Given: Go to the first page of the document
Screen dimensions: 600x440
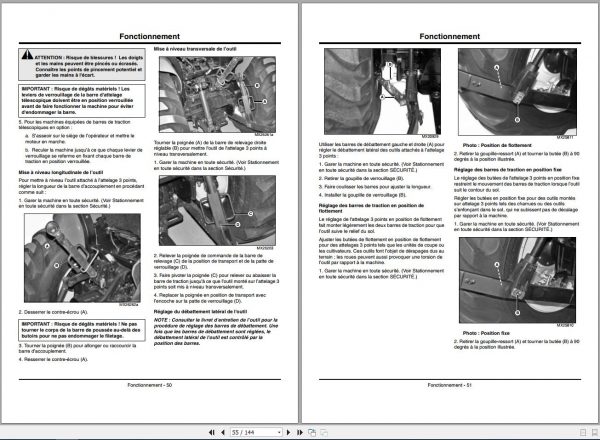Looking at the screenshot, I should (x=212, y=432).
